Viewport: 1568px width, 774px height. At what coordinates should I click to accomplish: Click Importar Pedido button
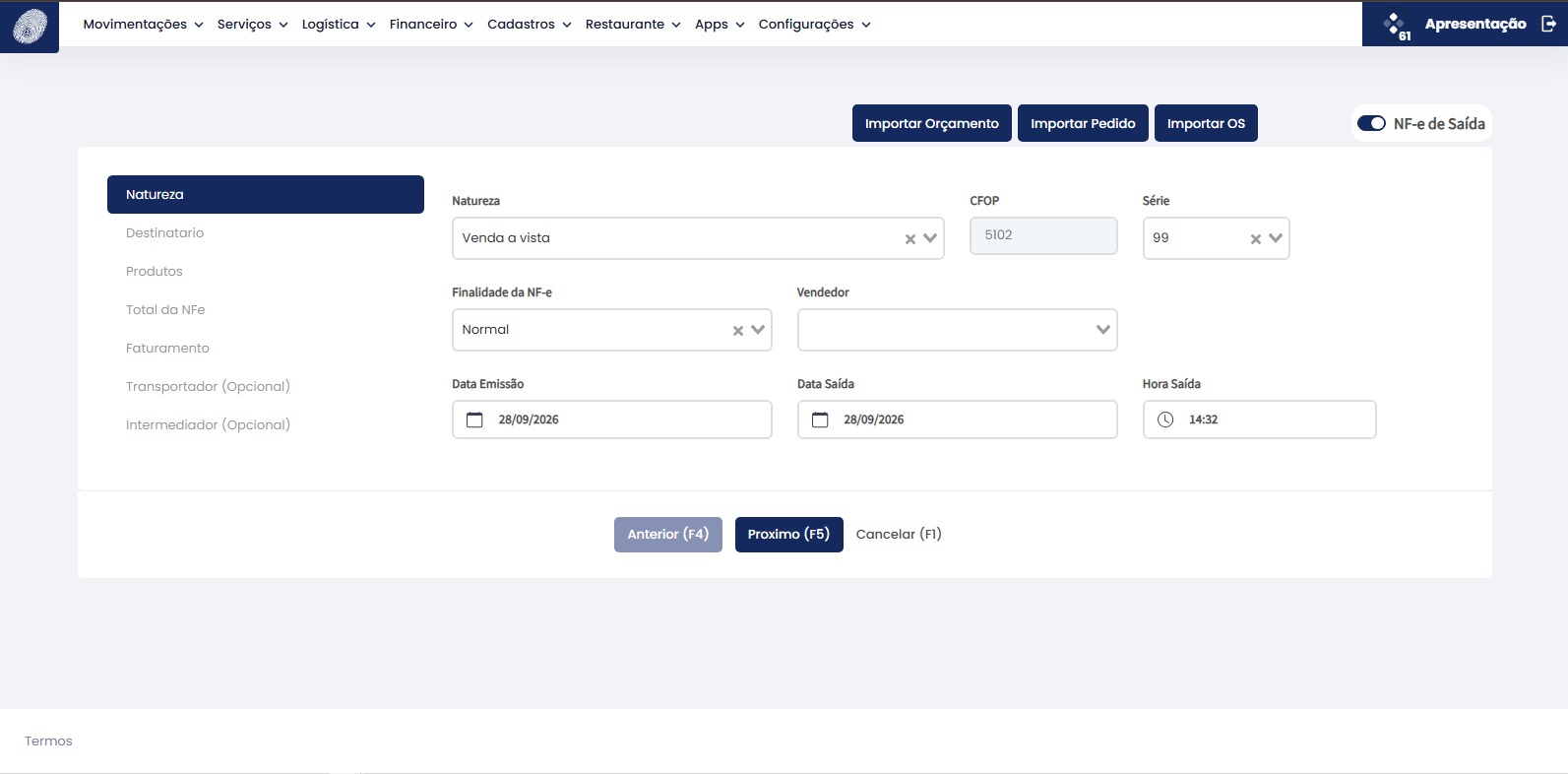tap(1083, 123)
